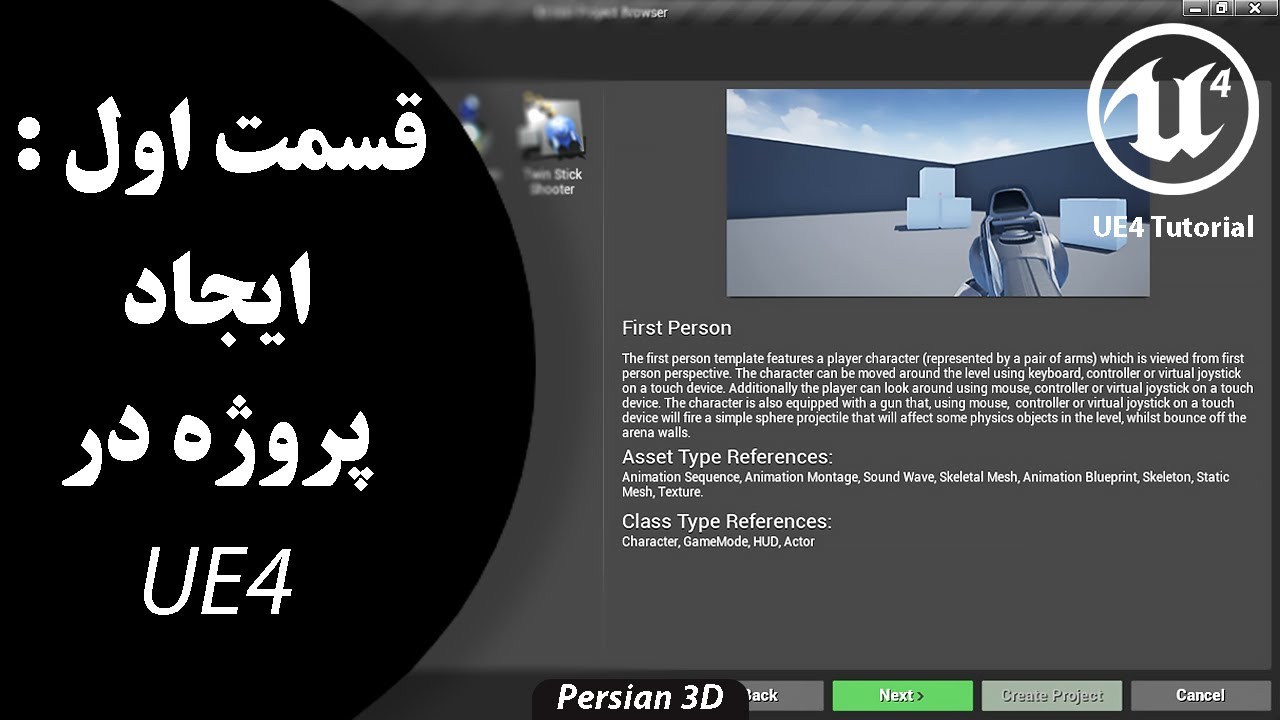Click the "Asset Type References:" heading
This screenshot has width=1280, height=720.
coord(727,457)
